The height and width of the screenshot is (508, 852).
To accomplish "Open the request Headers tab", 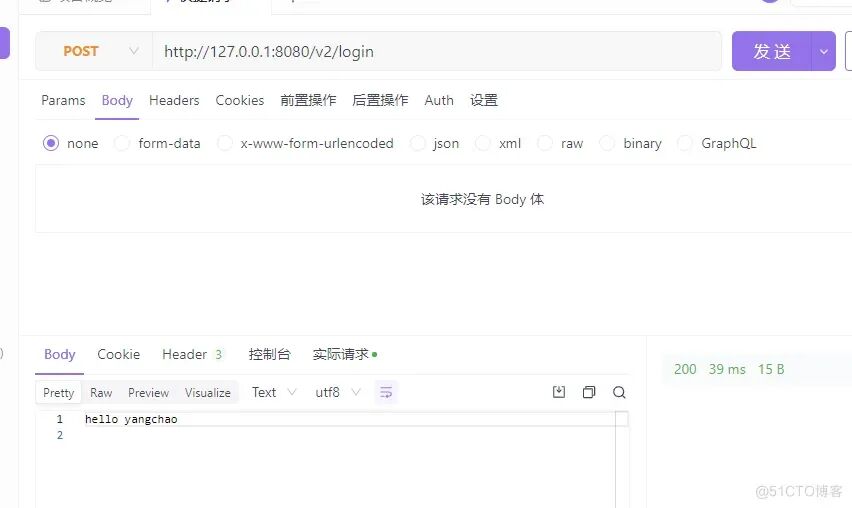I will point(174,101).
